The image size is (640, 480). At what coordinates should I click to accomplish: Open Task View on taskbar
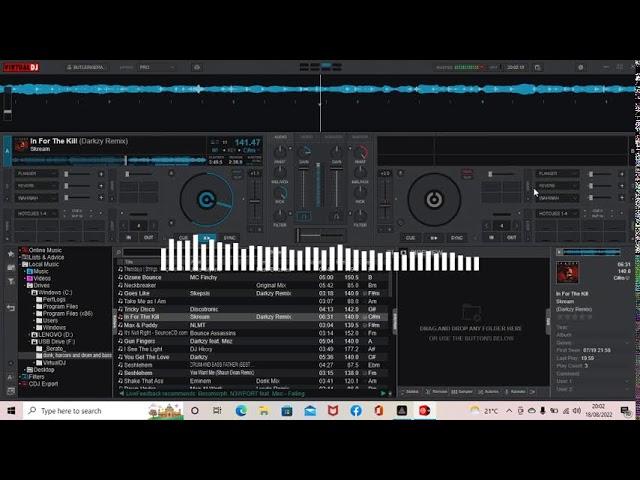point(217,411)
